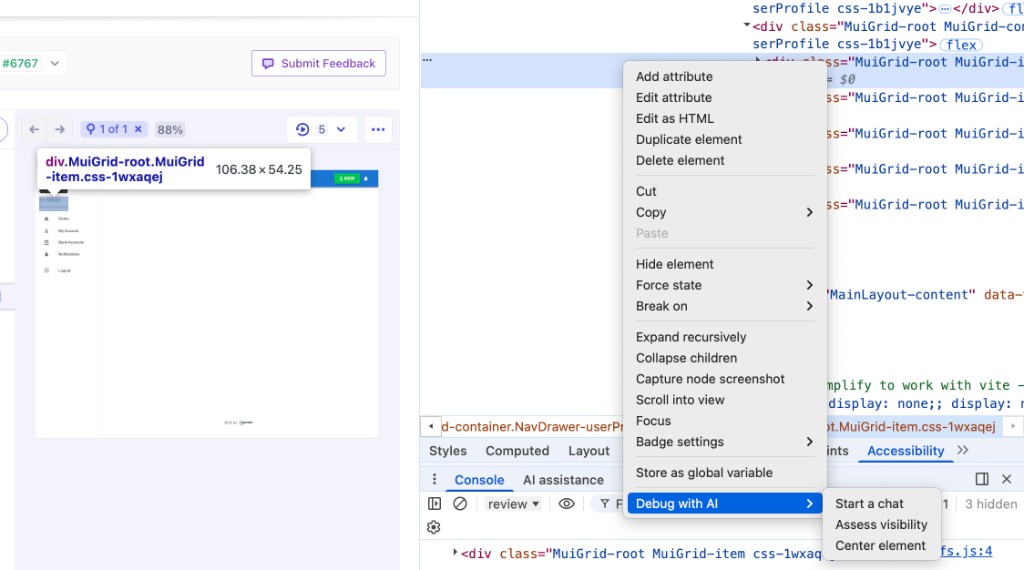Select Delete element
Viewport: 1024px width, 570px height.
tap(680, 160)
